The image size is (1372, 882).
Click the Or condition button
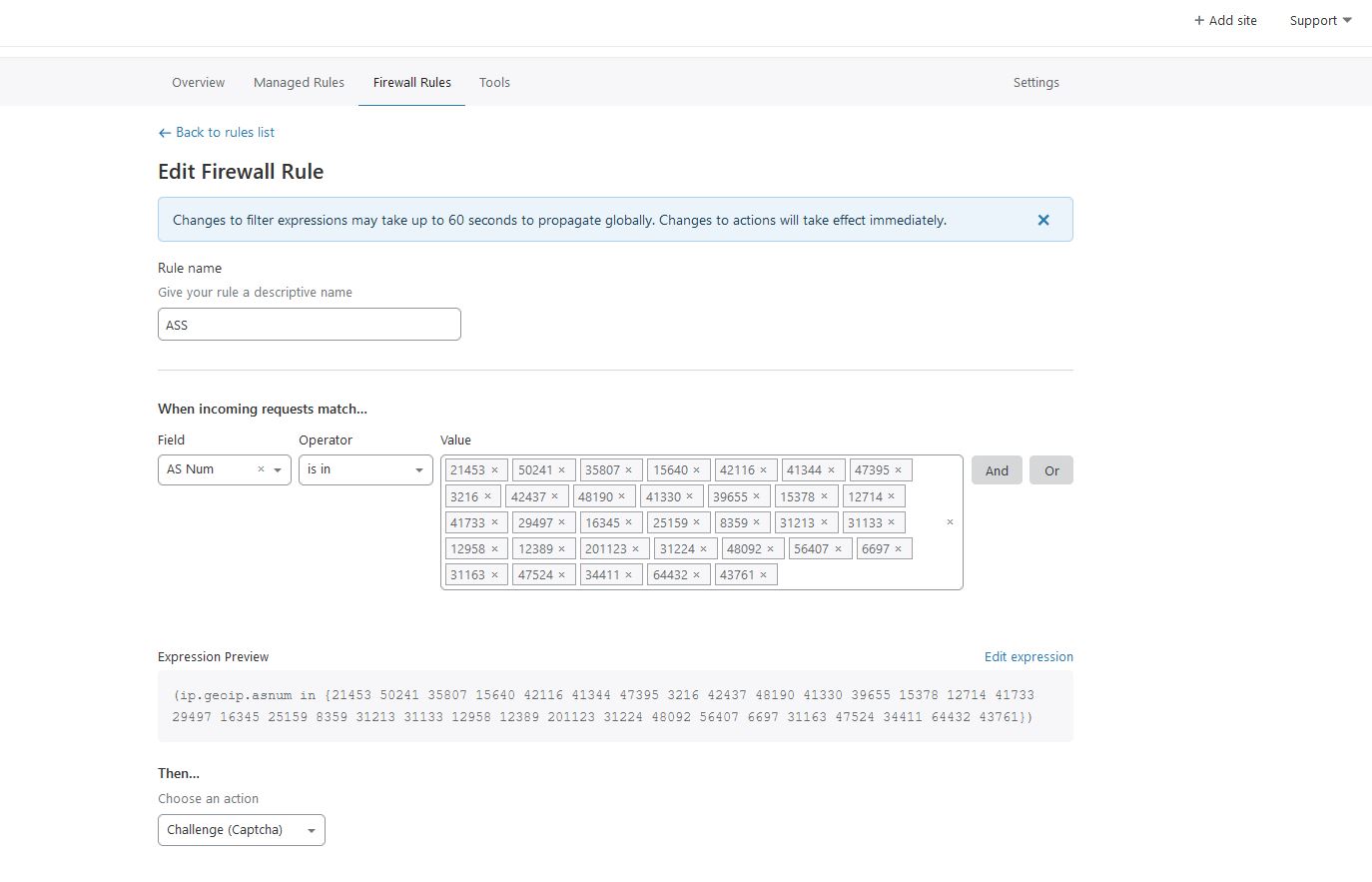pyautogui.click(x=1051, y=470)
